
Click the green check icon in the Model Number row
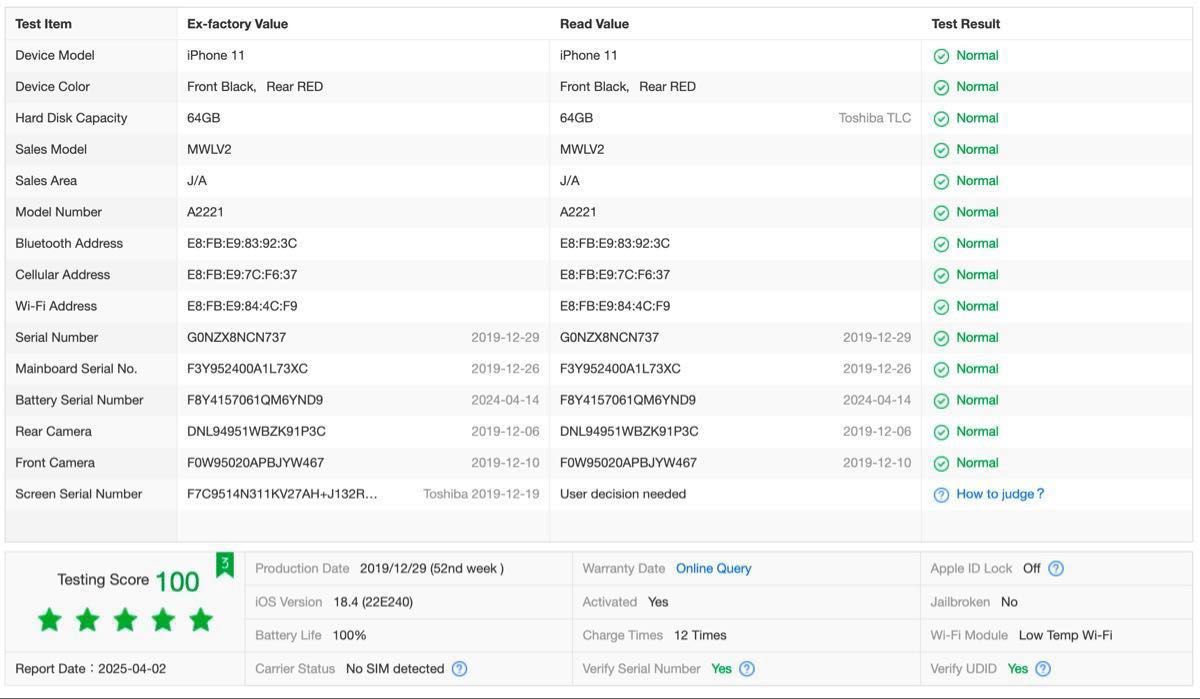(x=941, y=212)
